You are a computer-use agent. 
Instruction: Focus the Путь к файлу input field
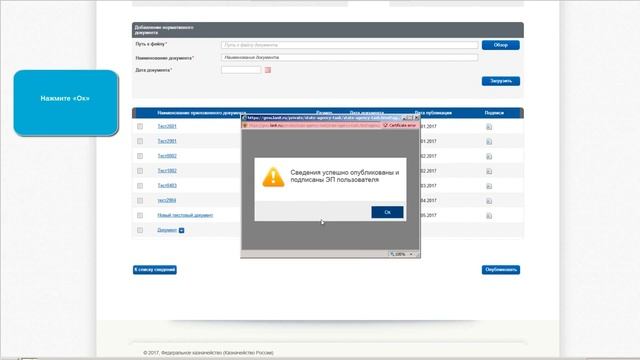click(349, 45)
